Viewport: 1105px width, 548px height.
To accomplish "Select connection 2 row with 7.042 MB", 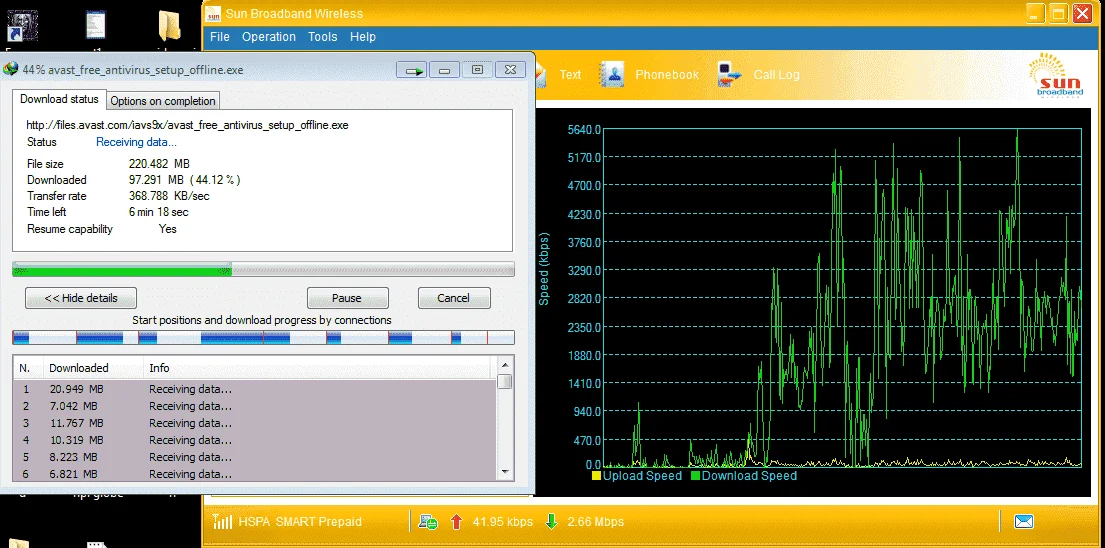I will coord(255,406).
